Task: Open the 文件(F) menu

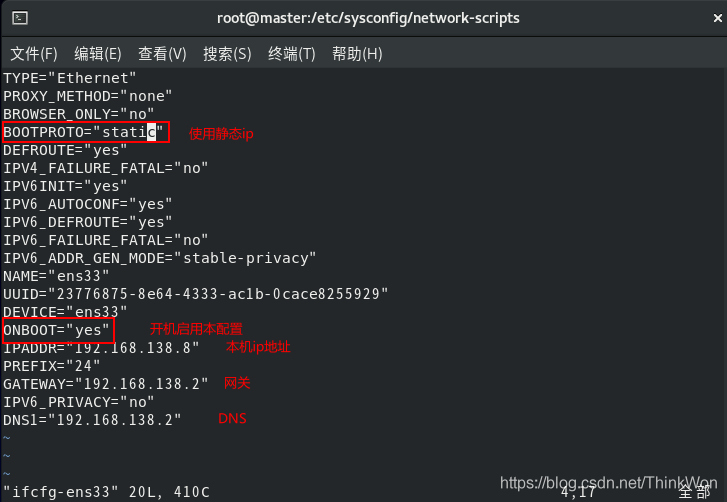Action: click(x=34, y=53)
